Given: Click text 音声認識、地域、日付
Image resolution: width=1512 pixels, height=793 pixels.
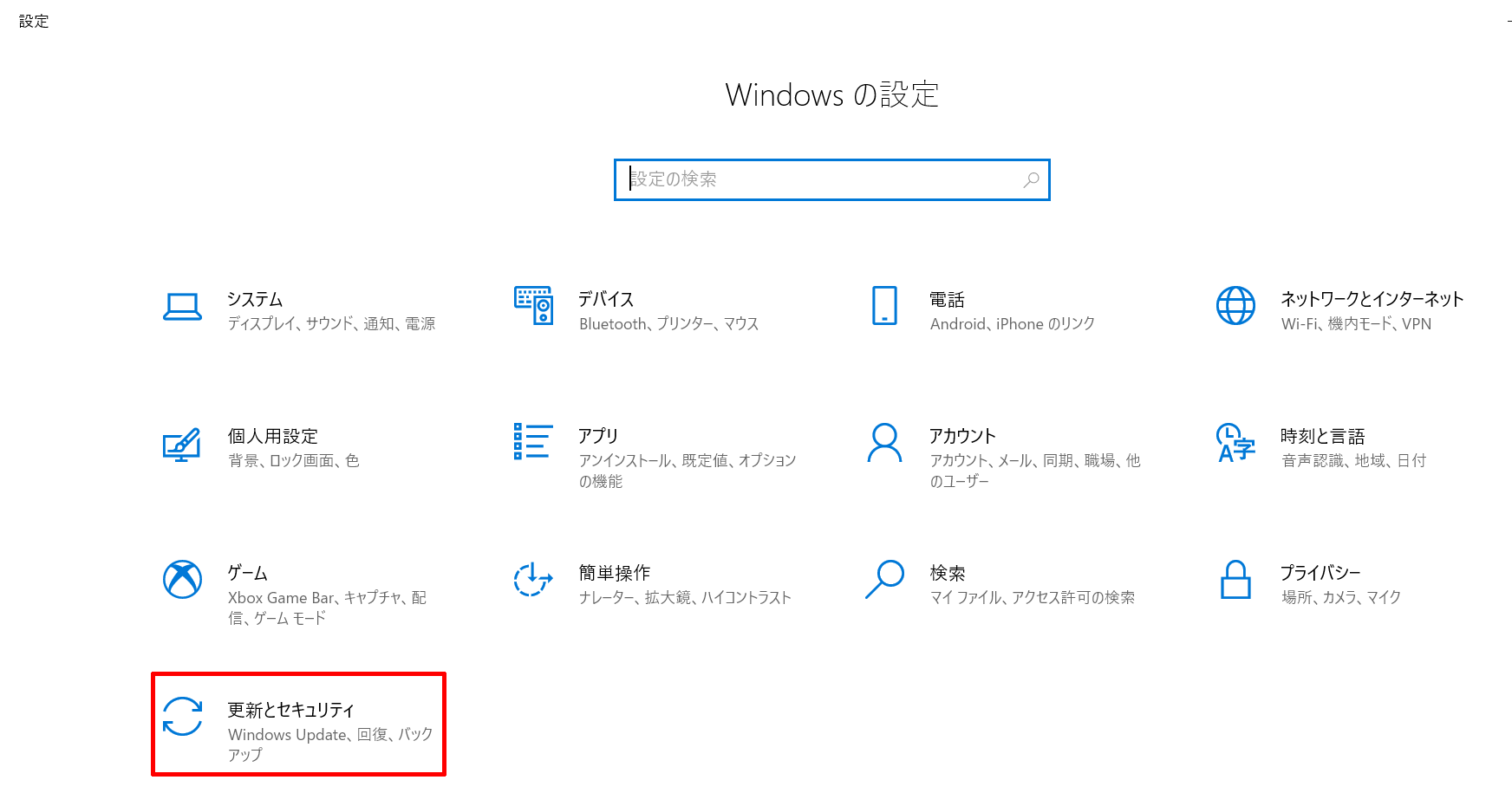Looking at the screenshot, I should (x=1353, y=460).
